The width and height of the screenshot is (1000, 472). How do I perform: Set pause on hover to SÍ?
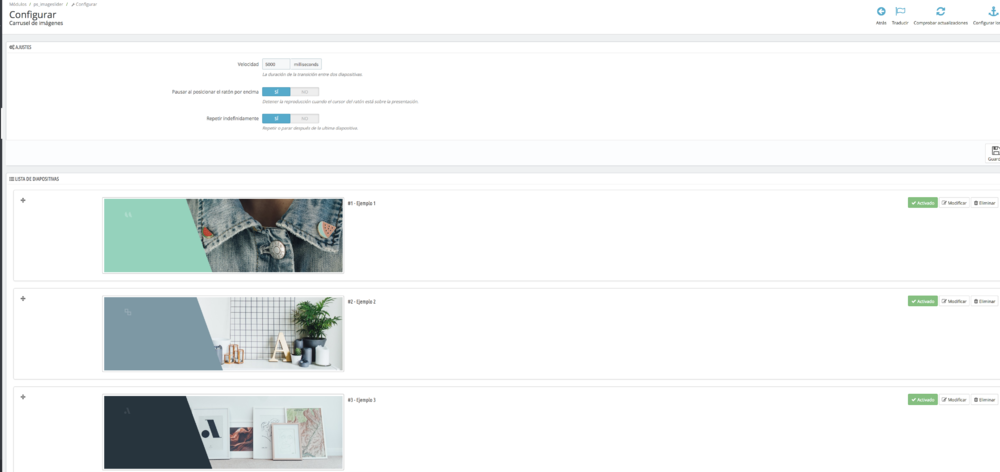[x=276, y=92]
